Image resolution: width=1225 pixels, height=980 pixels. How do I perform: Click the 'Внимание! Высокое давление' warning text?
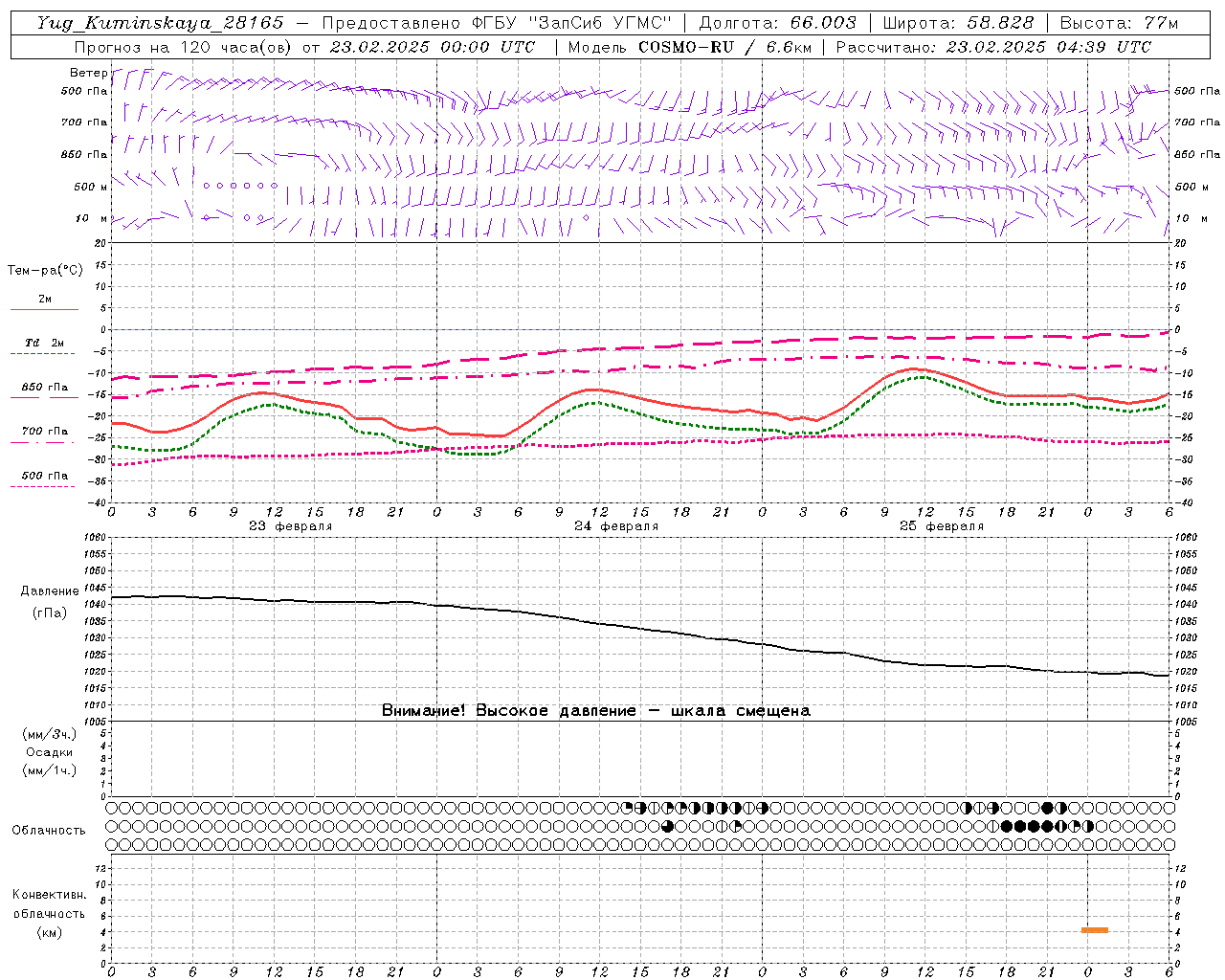pos(508,711)
